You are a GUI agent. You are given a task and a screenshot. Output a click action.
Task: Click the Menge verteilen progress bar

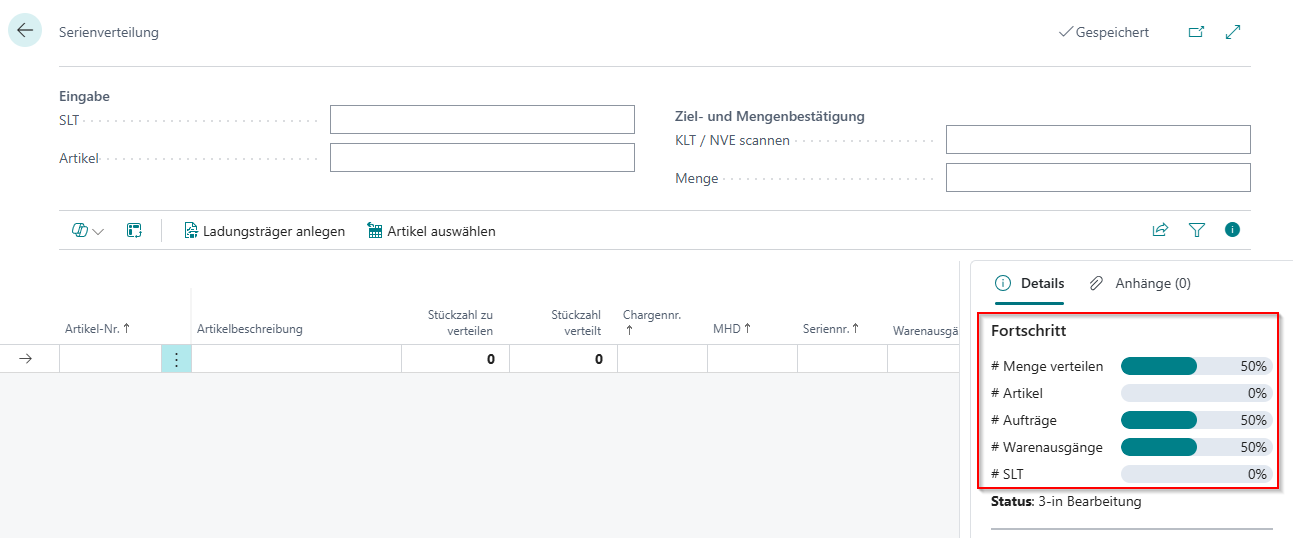click(x=1195, y=366)
